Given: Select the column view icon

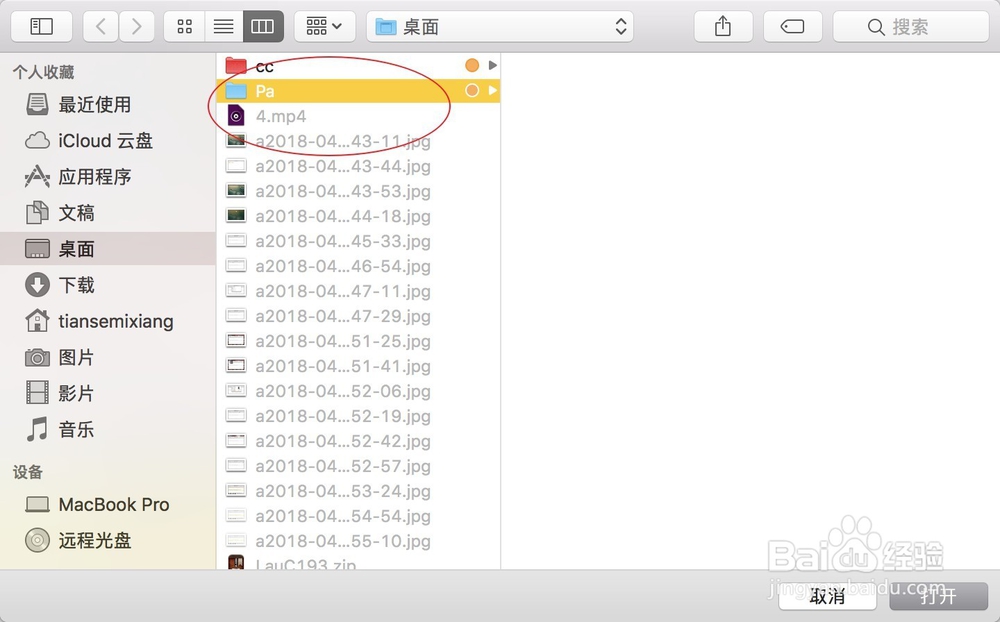Looking at the screenshot, I should (261, 26).
